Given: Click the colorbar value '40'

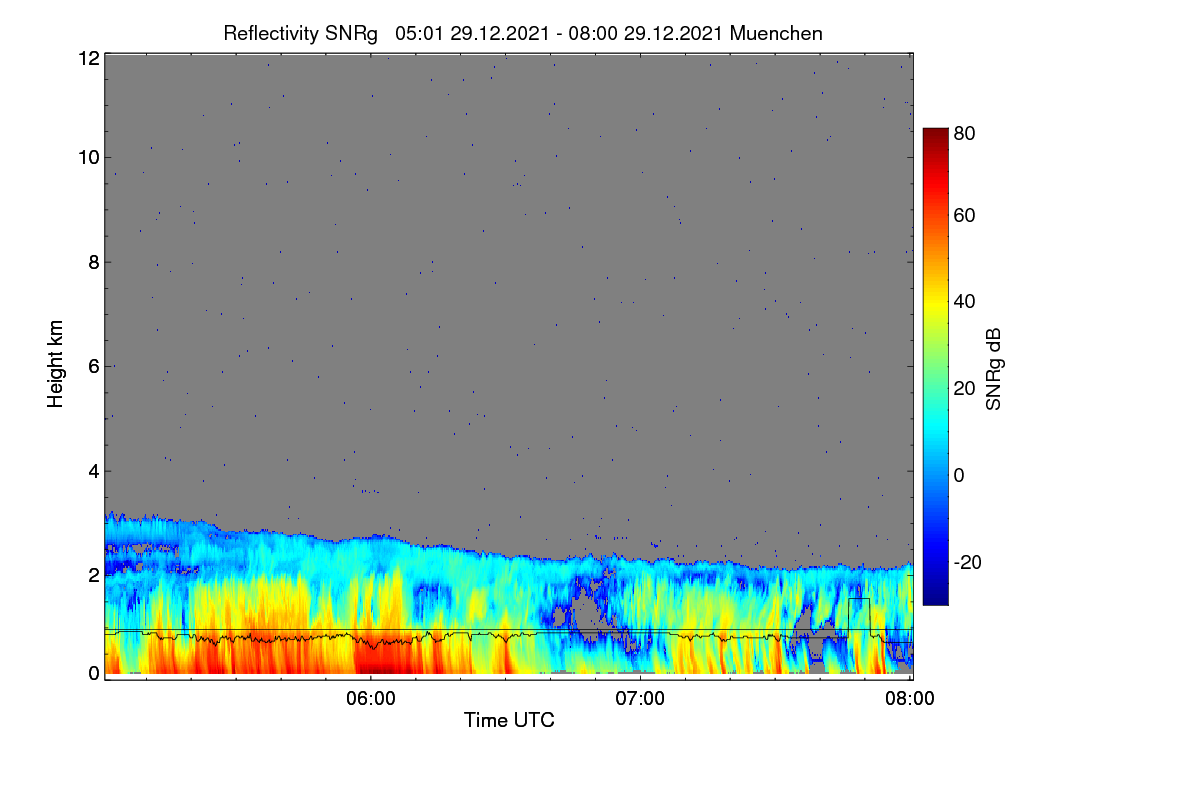Looking at the screenshot, I should [965, 302].
